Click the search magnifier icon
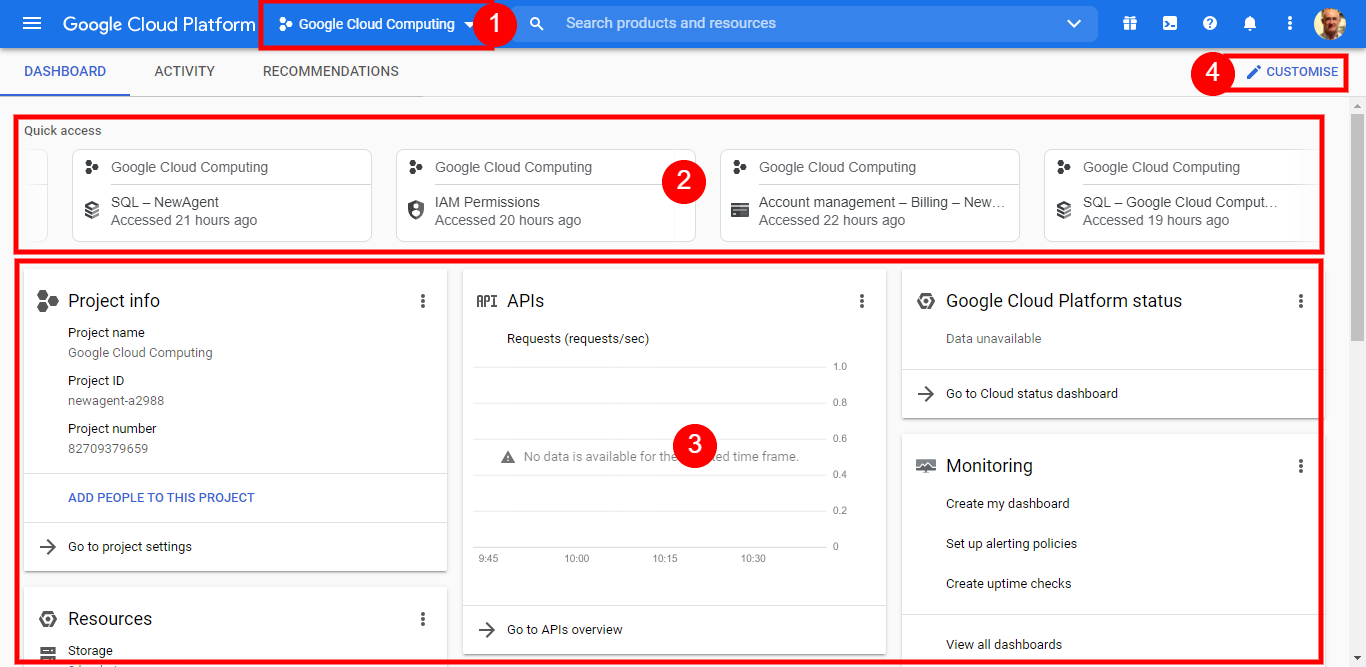This screenshot has width=1366, height=667. point(537,23)
